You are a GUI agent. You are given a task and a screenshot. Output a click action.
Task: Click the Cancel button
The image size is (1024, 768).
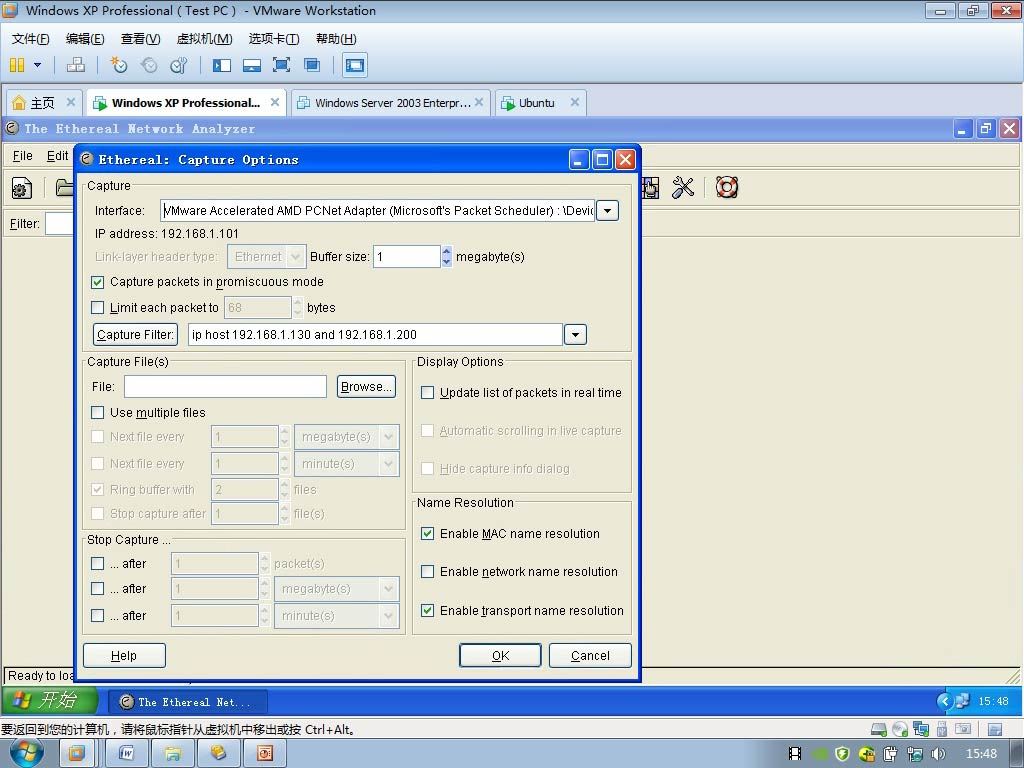pyautogui.click(x=590, y=655)
